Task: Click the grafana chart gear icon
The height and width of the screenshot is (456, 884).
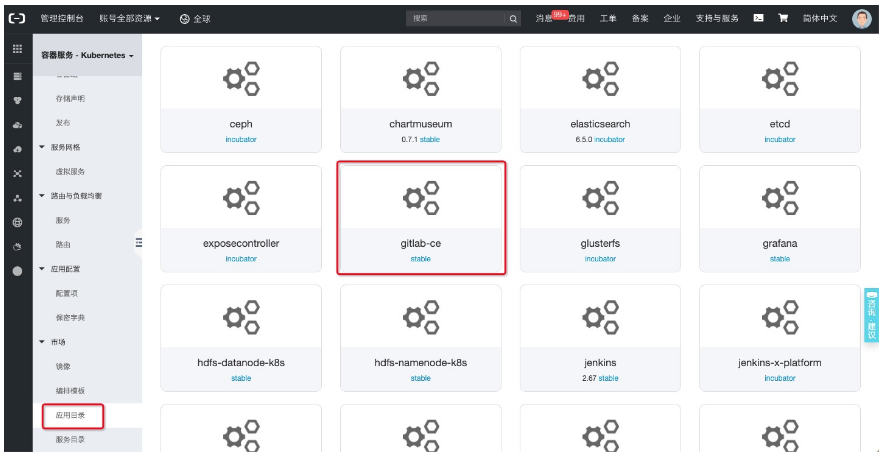Action: (x=780, y=198)
